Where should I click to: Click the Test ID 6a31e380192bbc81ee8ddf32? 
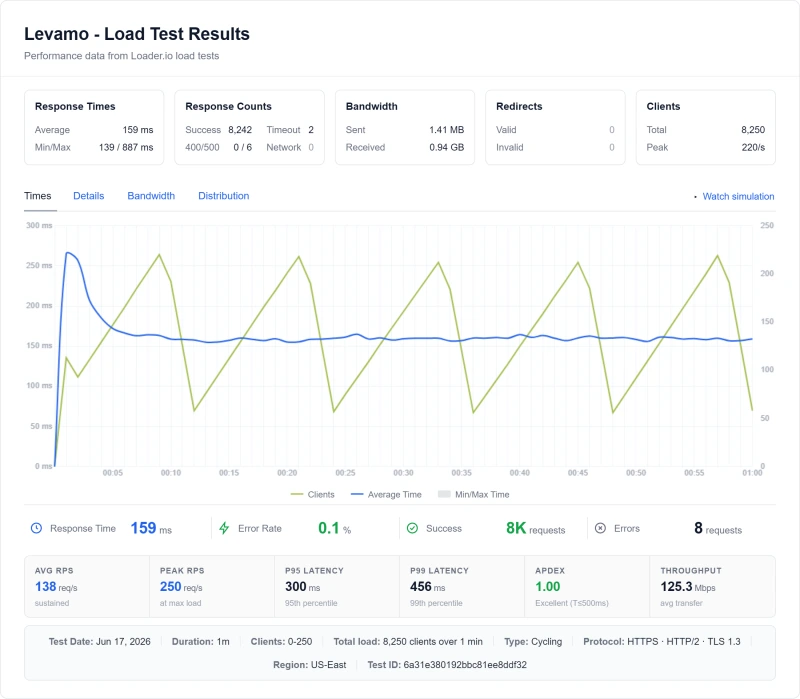click(447, 665)
